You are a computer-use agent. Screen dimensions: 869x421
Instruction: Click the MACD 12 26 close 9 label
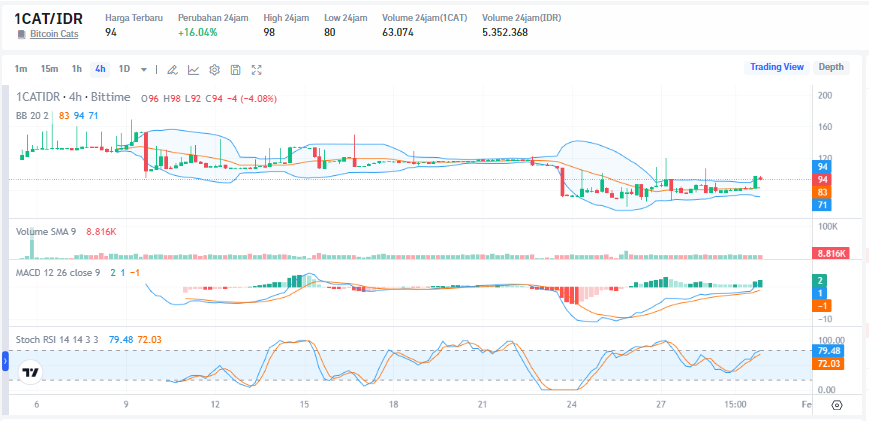(x=58, y=273)
